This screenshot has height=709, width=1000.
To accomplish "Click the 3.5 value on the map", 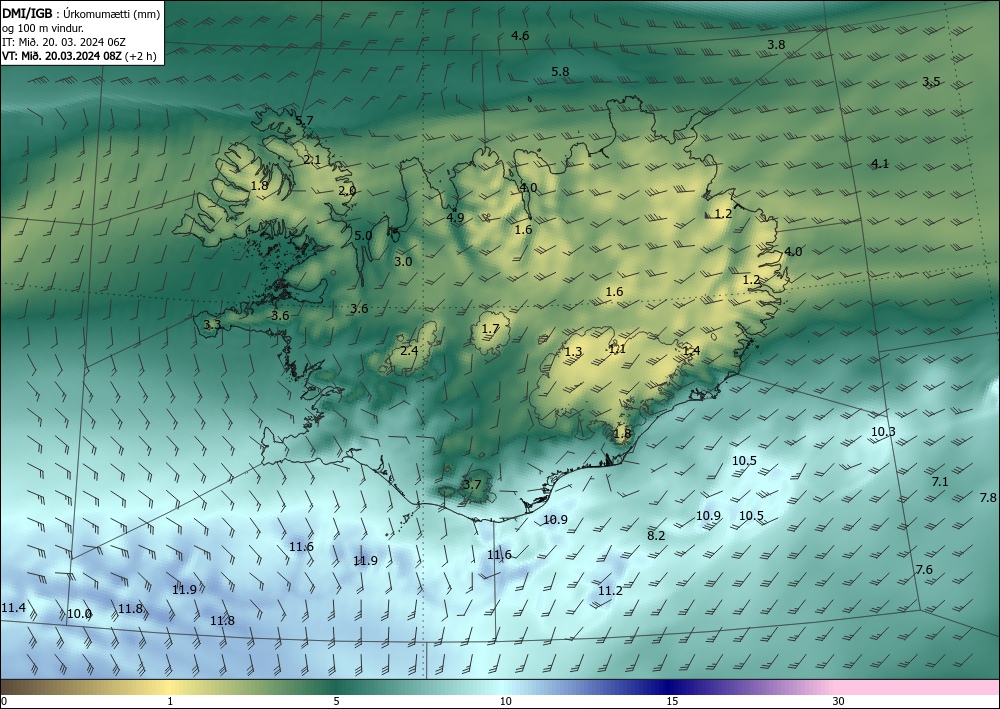I will point(931,82).
